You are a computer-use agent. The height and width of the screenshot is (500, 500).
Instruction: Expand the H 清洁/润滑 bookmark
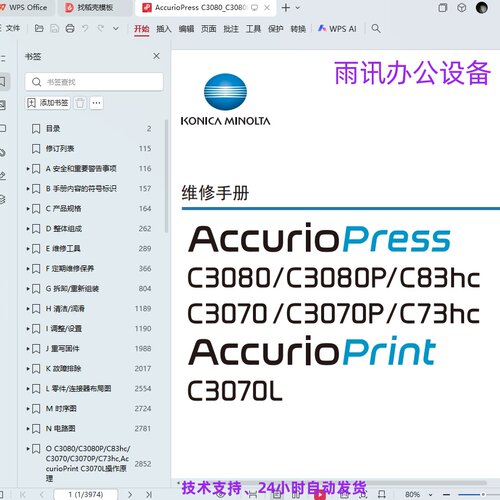click(28, 309)
